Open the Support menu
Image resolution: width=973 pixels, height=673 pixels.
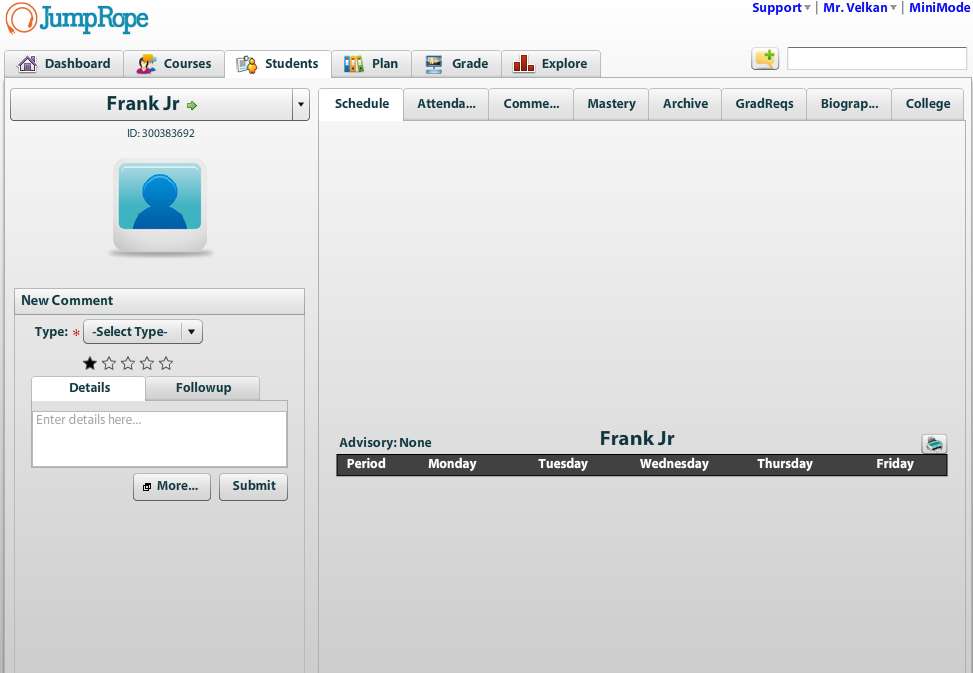tap(781, 7)
